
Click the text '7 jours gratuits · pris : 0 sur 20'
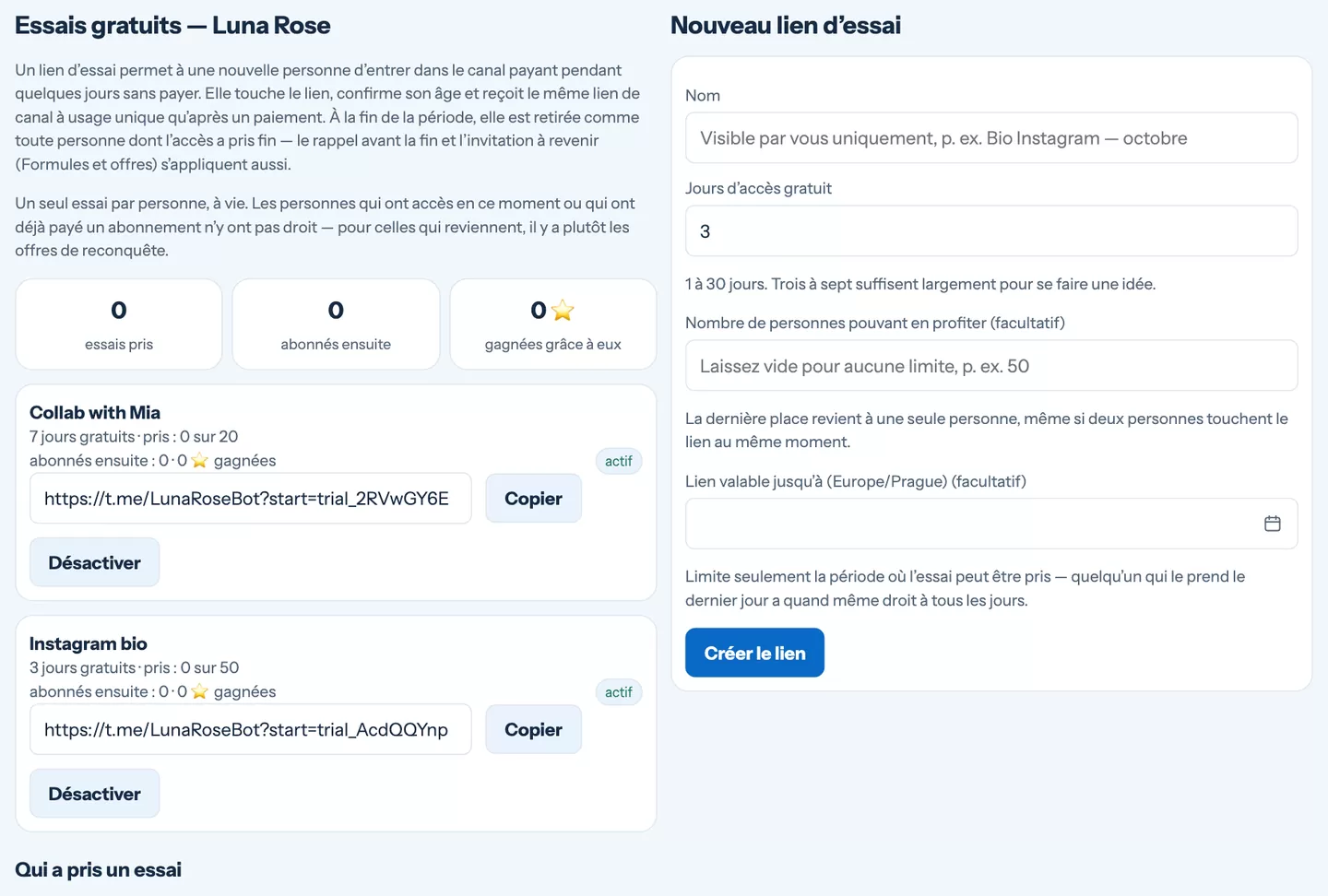click(x=134, y=437)
